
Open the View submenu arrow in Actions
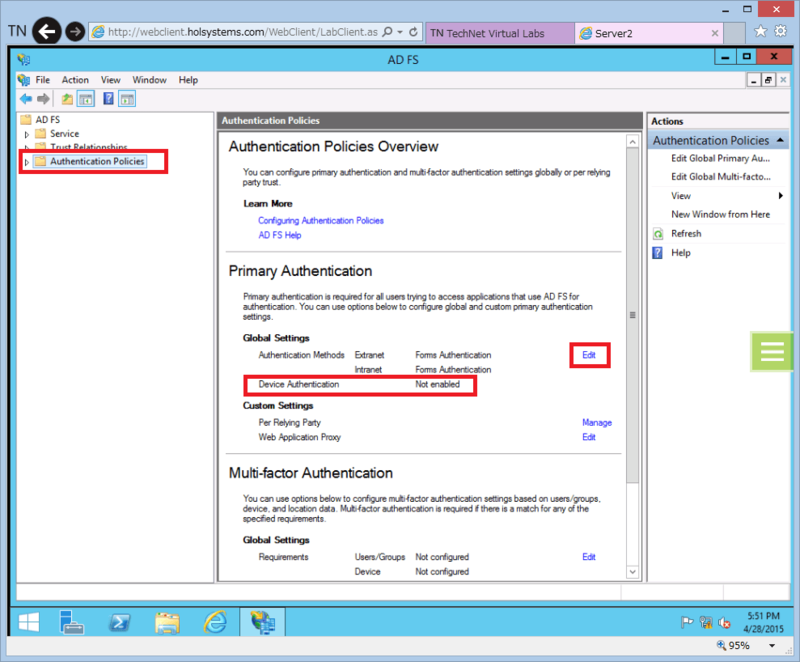pos(781,196)
